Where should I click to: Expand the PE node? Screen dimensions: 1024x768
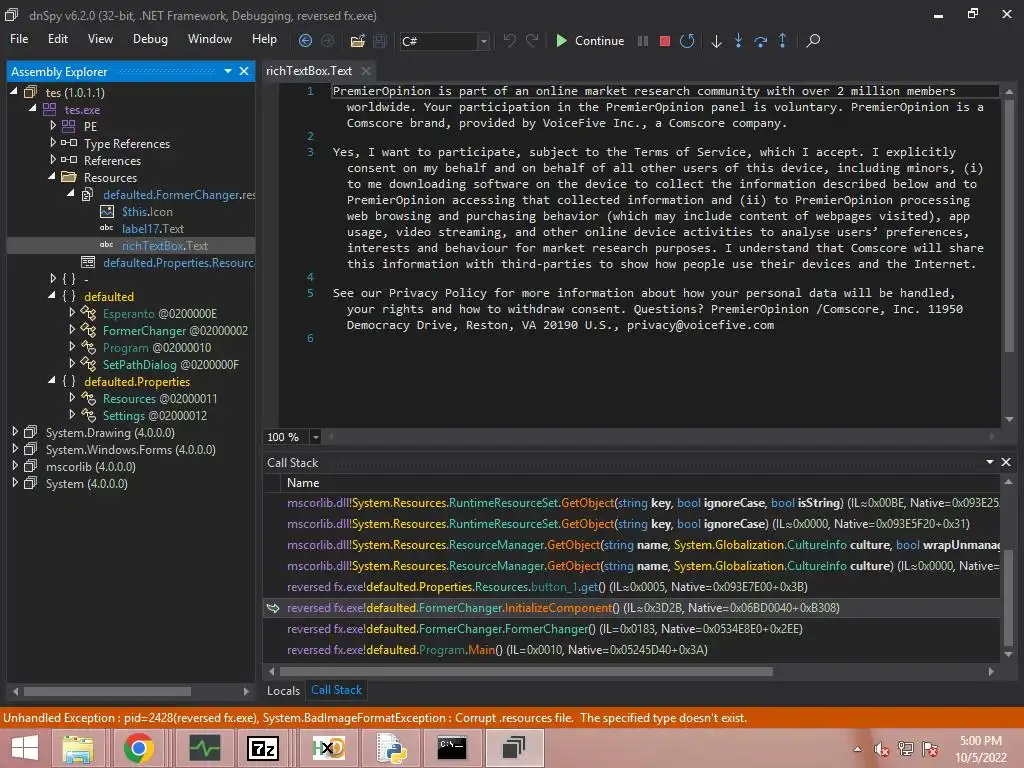(53, 125)
